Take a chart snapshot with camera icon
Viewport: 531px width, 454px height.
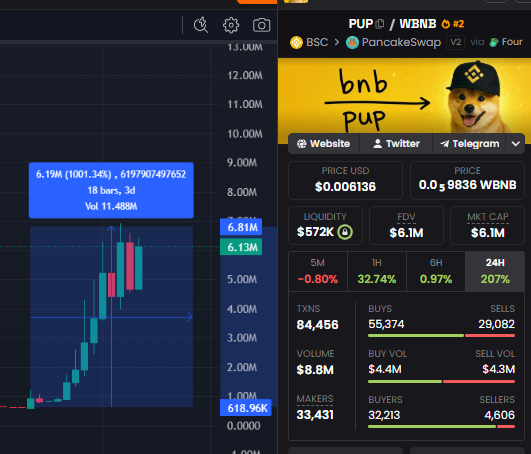261,25
